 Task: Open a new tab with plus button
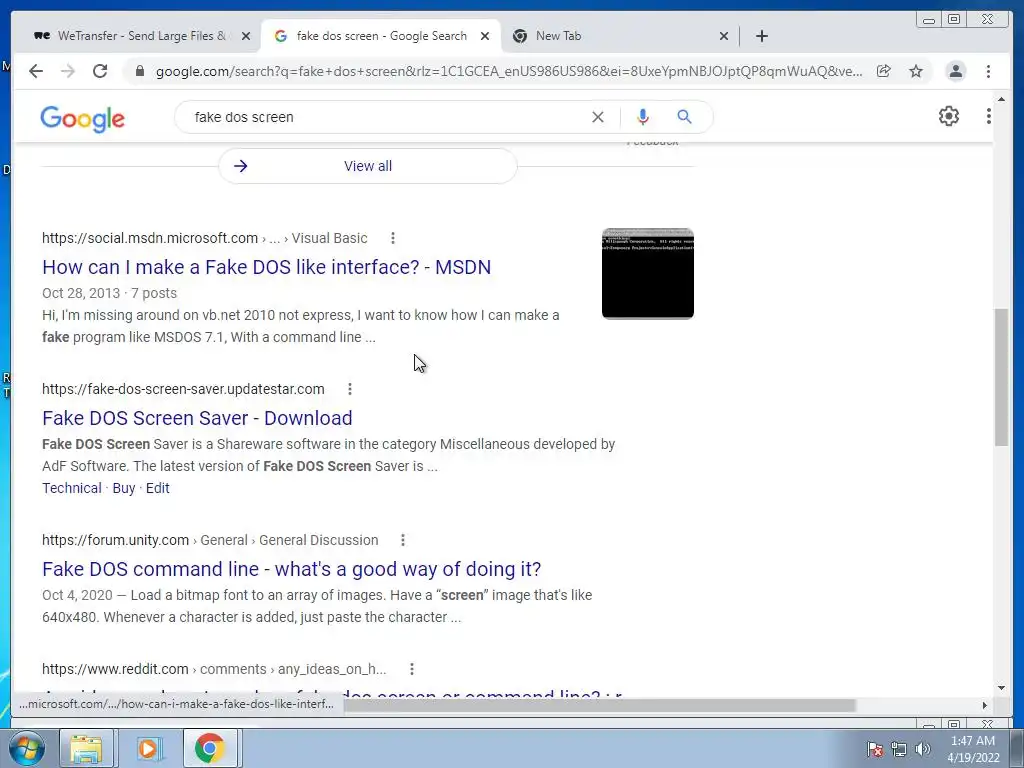761,36
